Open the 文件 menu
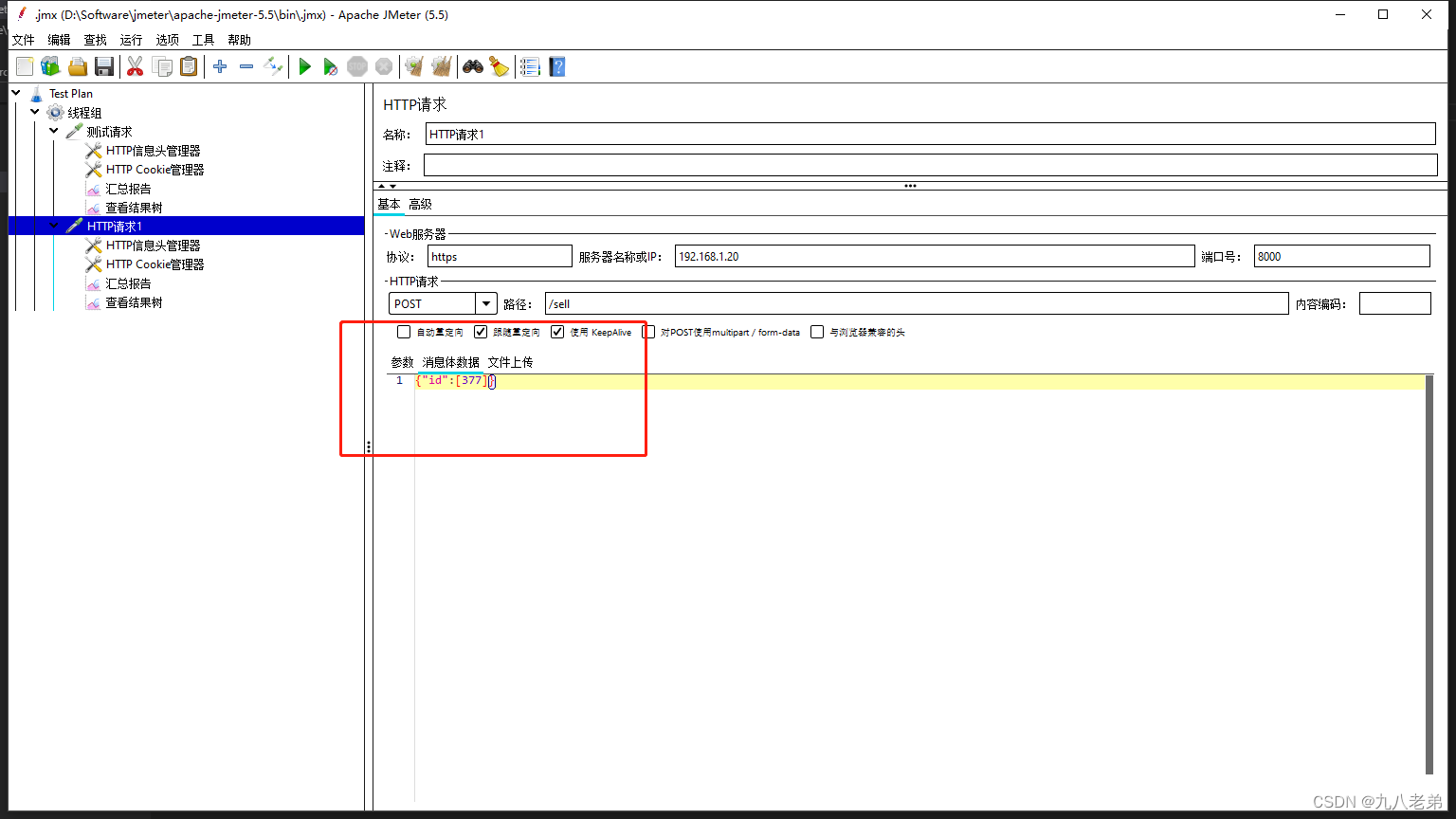1456x819 pixels. pyautogui.click(x=23, y=40)
